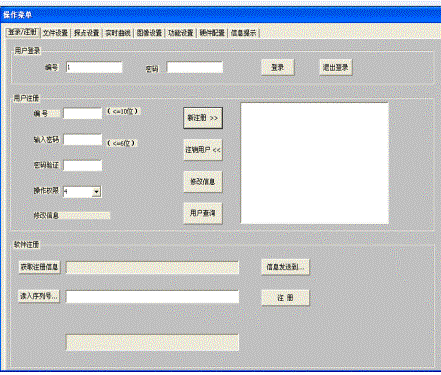Click the white user list box
This screenshot has height=375, width=441.
pos(314,163)
